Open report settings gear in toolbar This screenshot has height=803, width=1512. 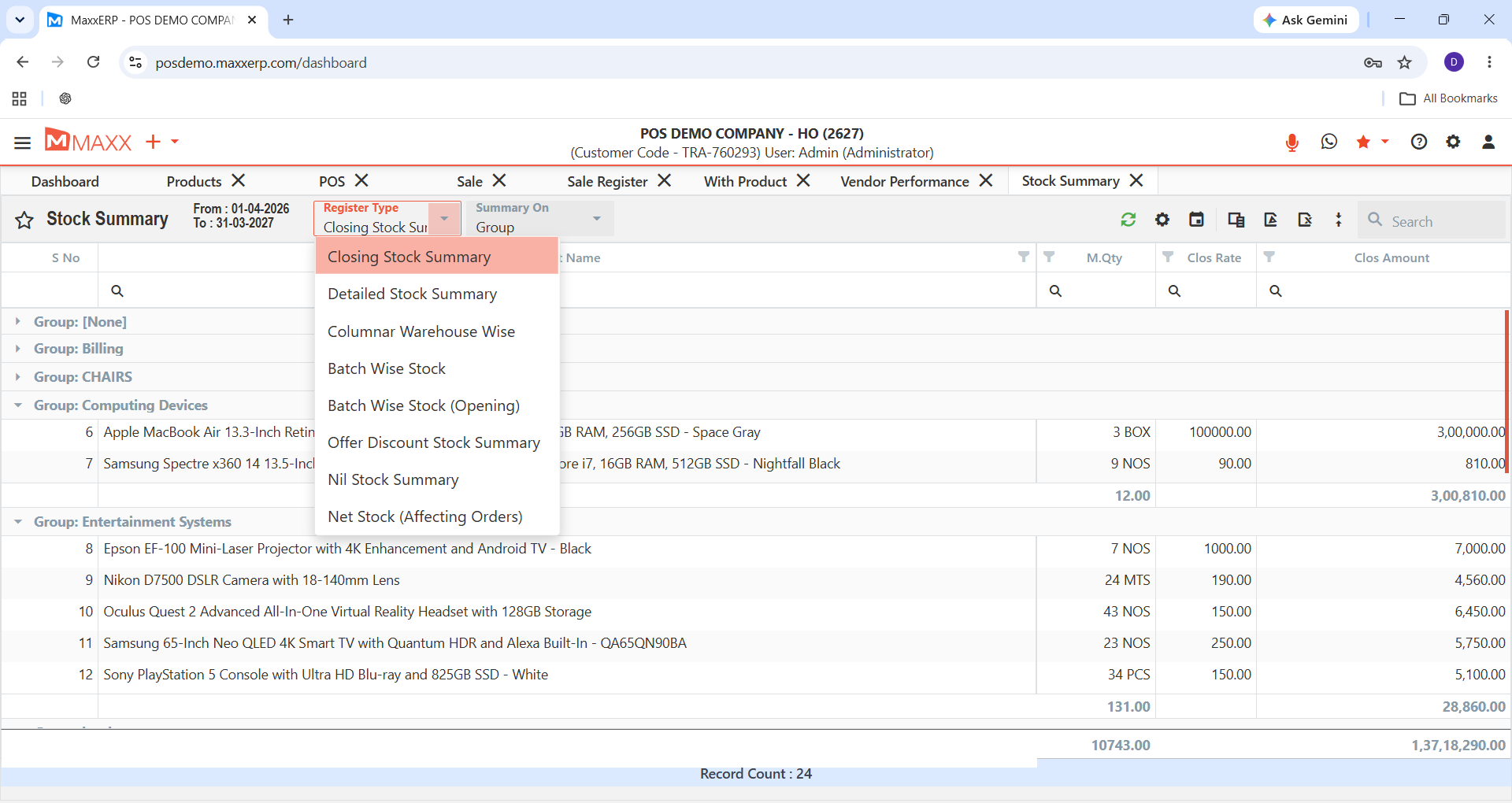coord(1162,220)
